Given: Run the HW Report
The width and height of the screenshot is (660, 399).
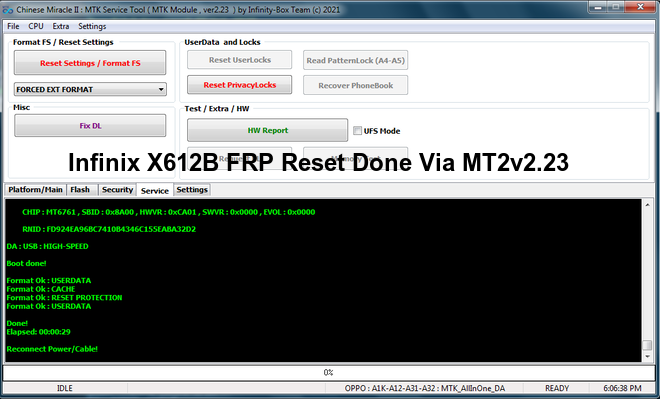Looking at the screenshot, I should point(268,130).
